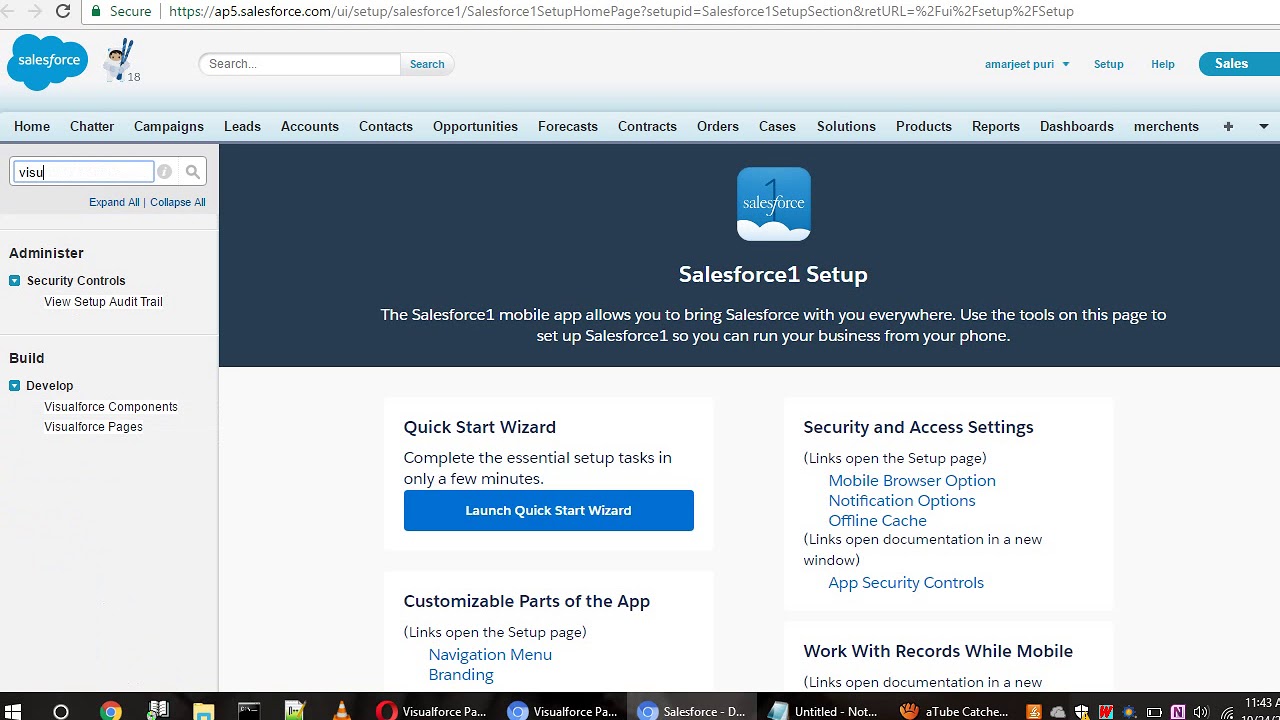Click the Astro mascot icon near the logo
1280x720 pixels.
coord(120,60)
